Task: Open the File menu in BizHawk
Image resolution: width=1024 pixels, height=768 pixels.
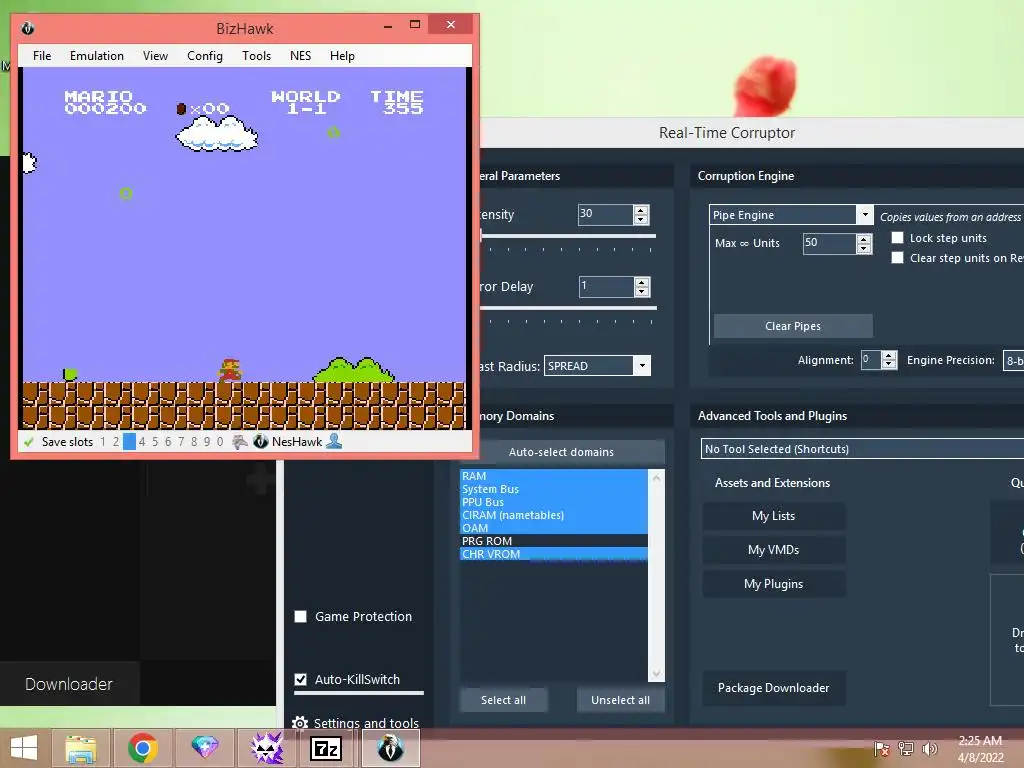Action: click(x=42, y=56)
